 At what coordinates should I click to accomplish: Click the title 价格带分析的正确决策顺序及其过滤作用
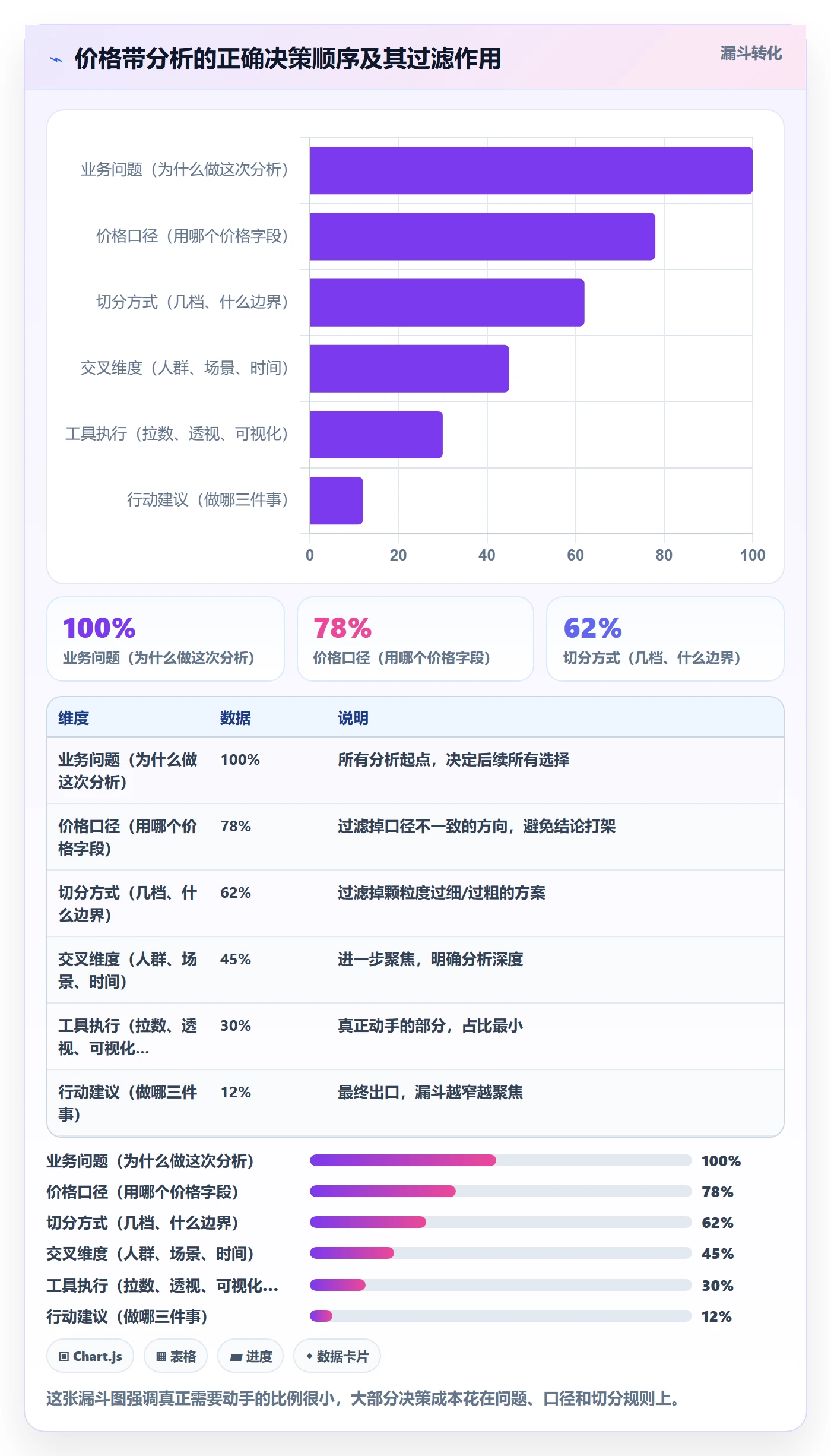pos(288,59)
